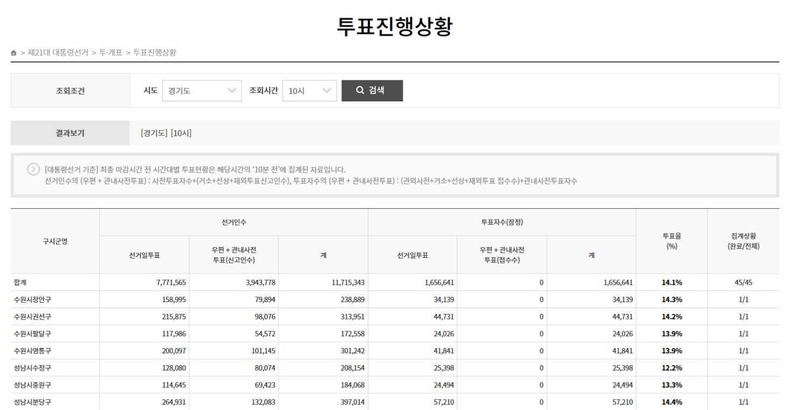Click the 검색 search button

click(372, 91)
